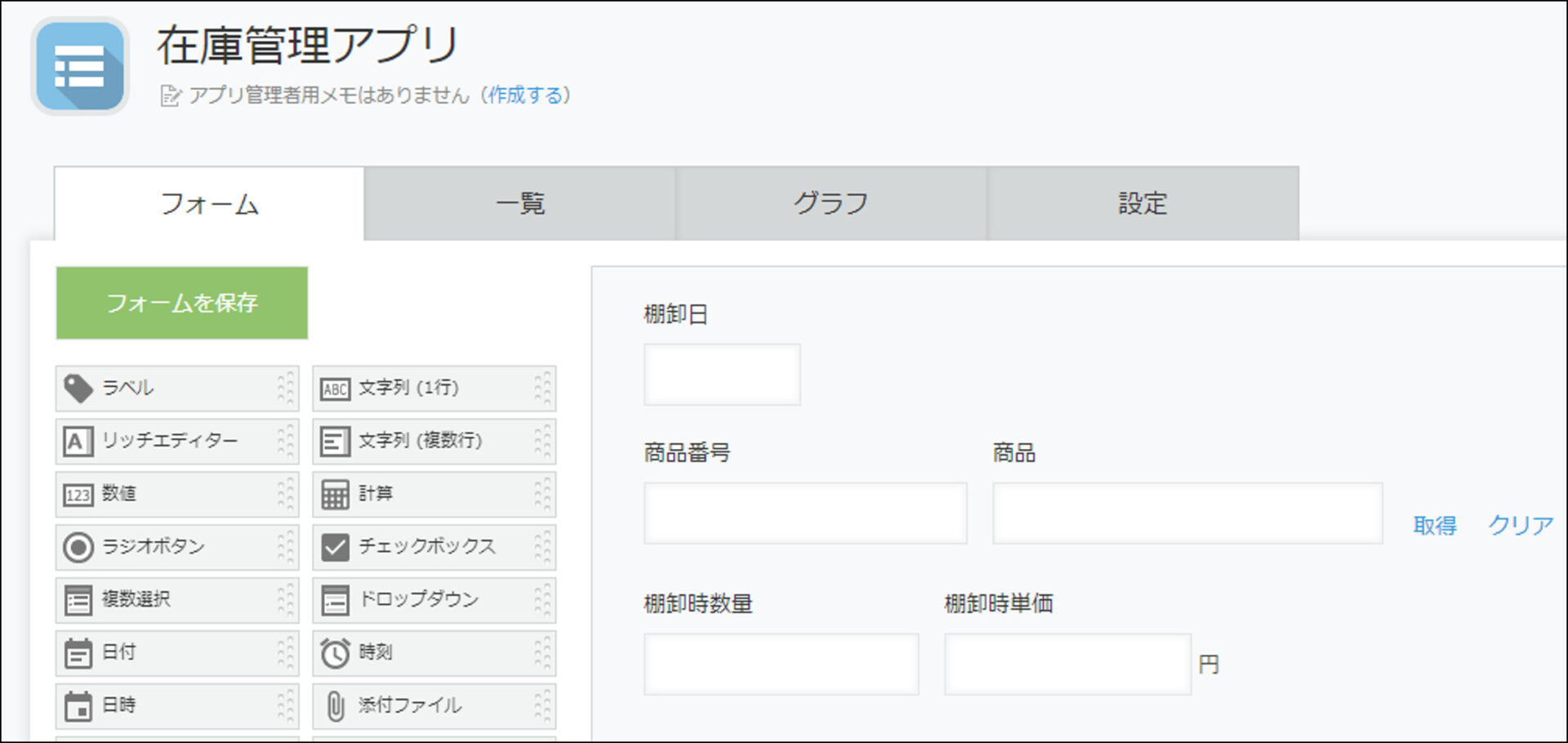The width and height of the screenshot is (1568, 743).
Task: Click the 商品番号 field label
Action: (687, 452)
